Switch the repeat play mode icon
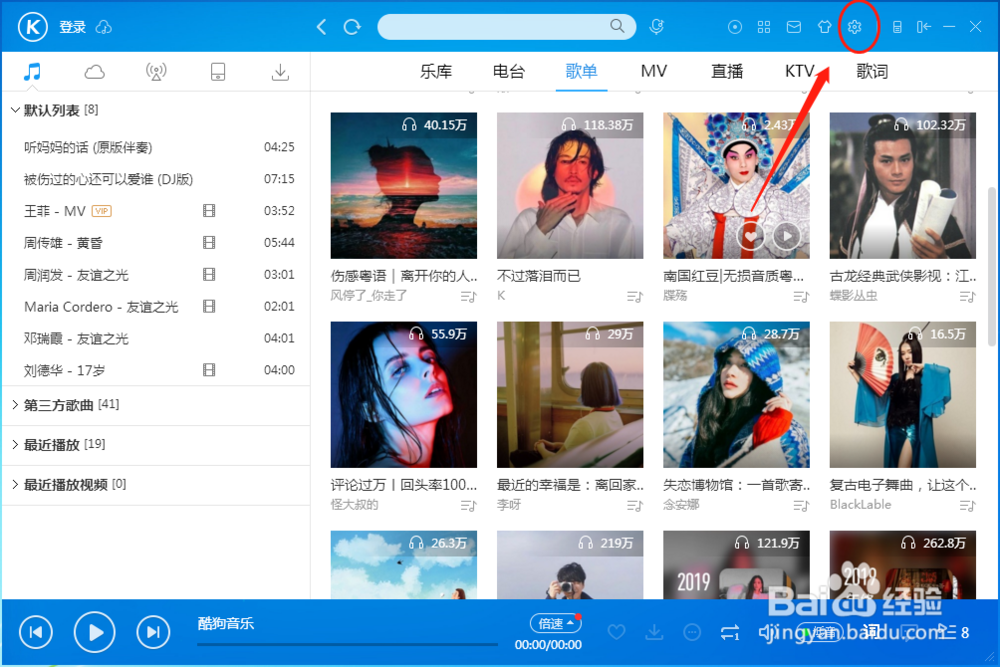The width and height of the screenshot is (1000, 667). pos(731,632)
